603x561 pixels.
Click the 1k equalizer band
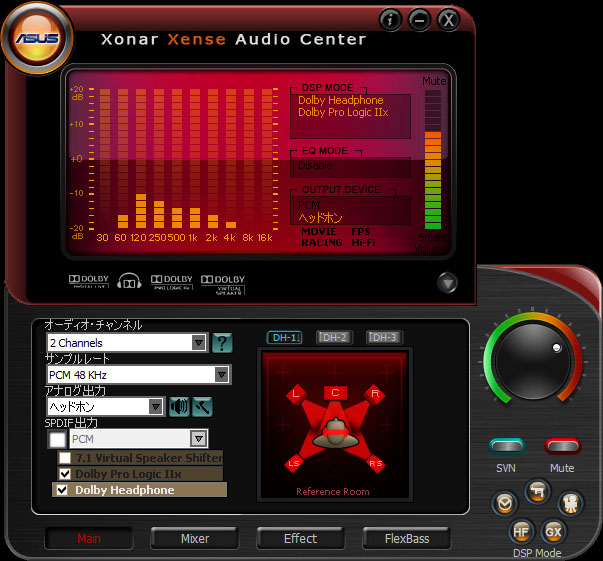coord(195,158)
